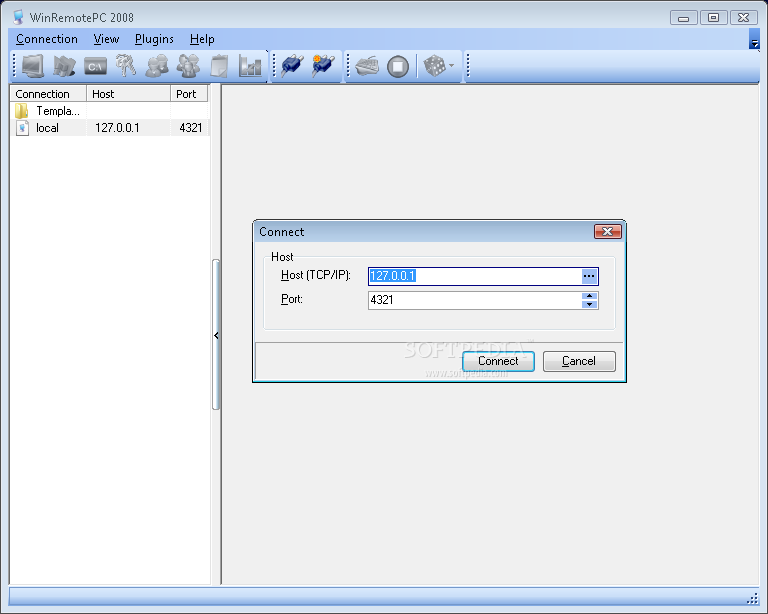
Task: Click the round stop toolbar button
Action: [398, 66]
